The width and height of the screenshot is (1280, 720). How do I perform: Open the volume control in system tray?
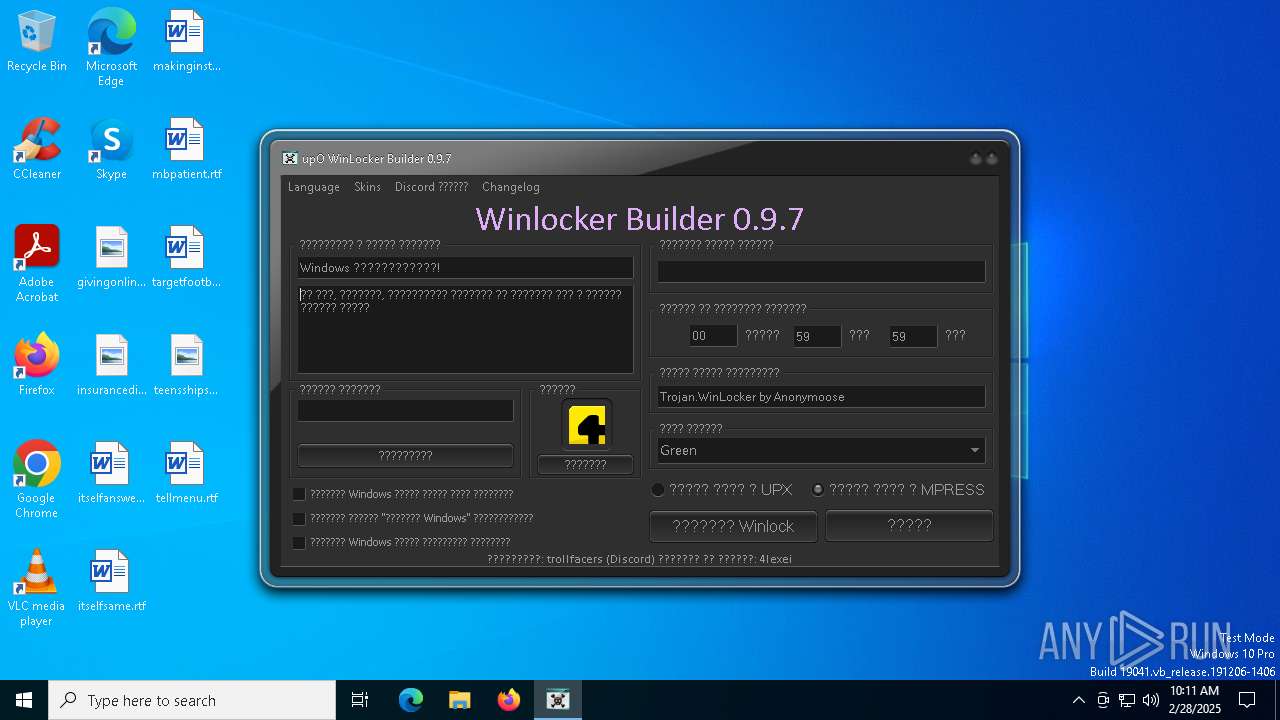pos(1151,700)
